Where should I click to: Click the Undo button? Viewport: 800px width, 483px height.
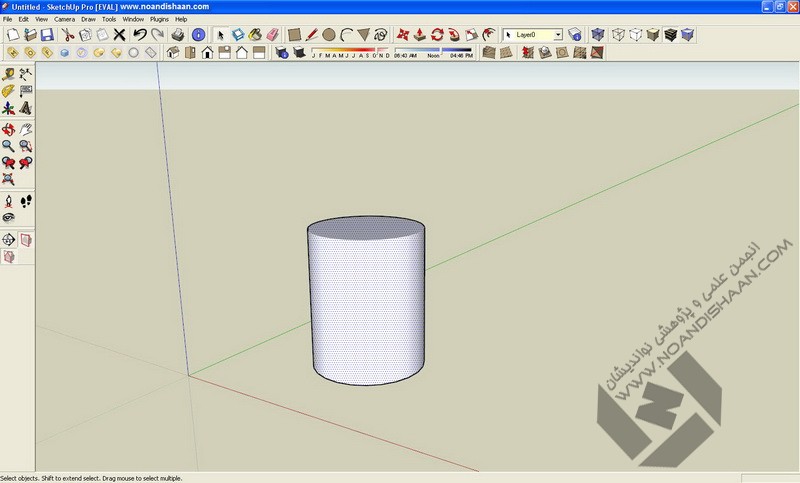[139, 34]
